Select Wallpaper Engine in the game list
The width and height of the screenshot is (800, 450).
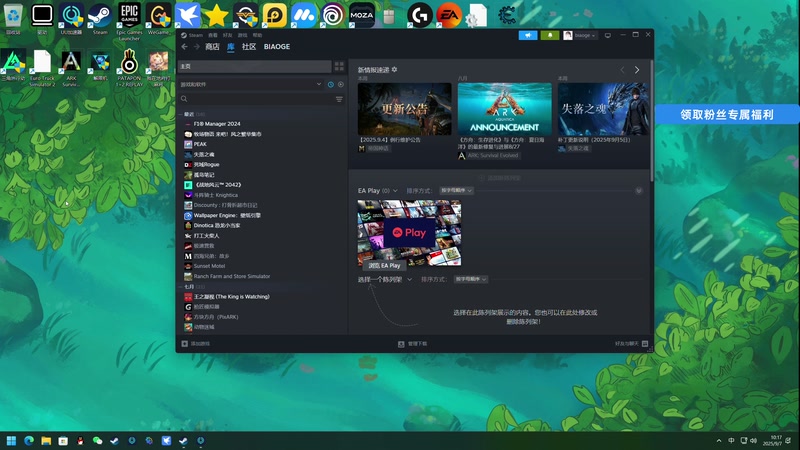[x=222, y=215]
